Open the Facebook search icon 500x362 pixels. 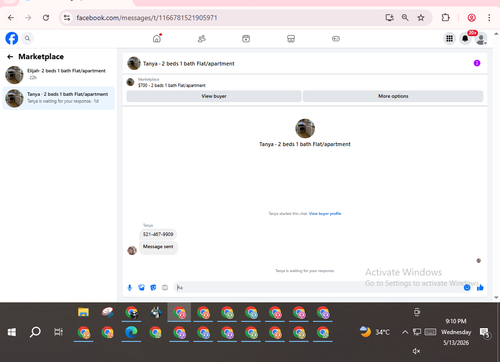[x=27, y=38]
